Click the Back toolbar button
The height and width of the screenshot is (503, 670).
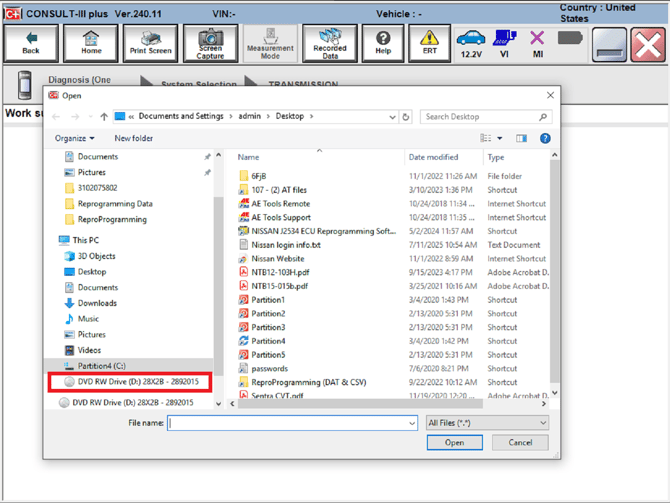point(31,43)
